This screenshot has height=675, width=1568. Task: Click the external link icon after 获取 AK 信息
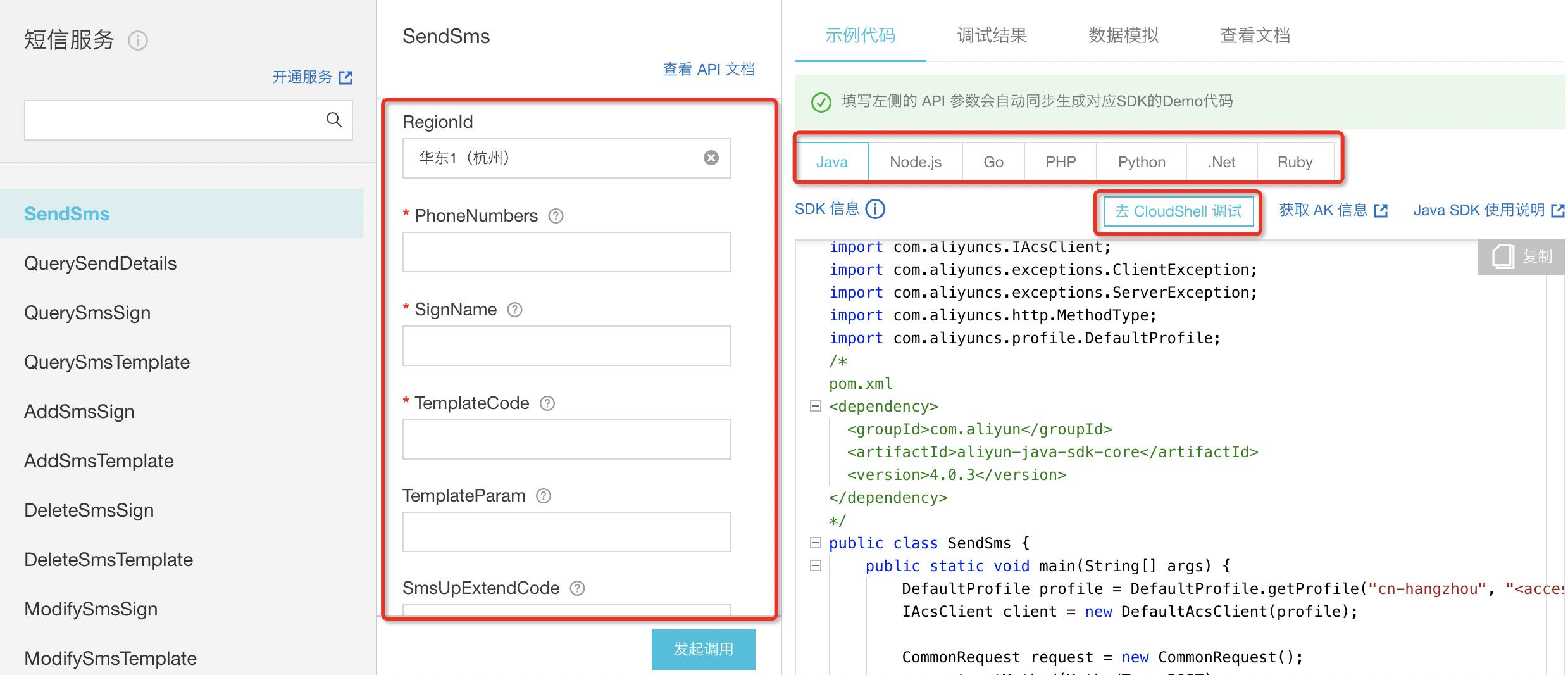click(1381, 210)
